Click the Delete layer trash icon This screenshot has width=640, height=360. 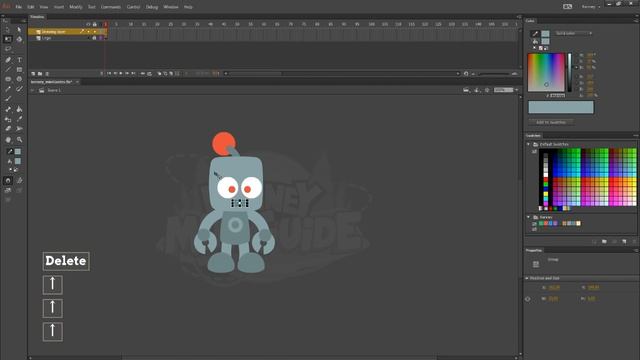coord(47,73)
